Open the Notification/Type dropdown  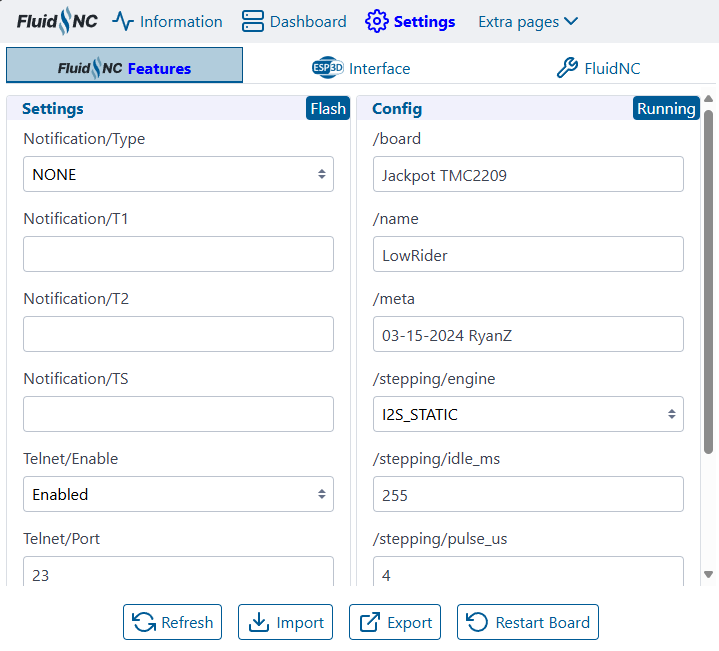click(x=178, y=174)
